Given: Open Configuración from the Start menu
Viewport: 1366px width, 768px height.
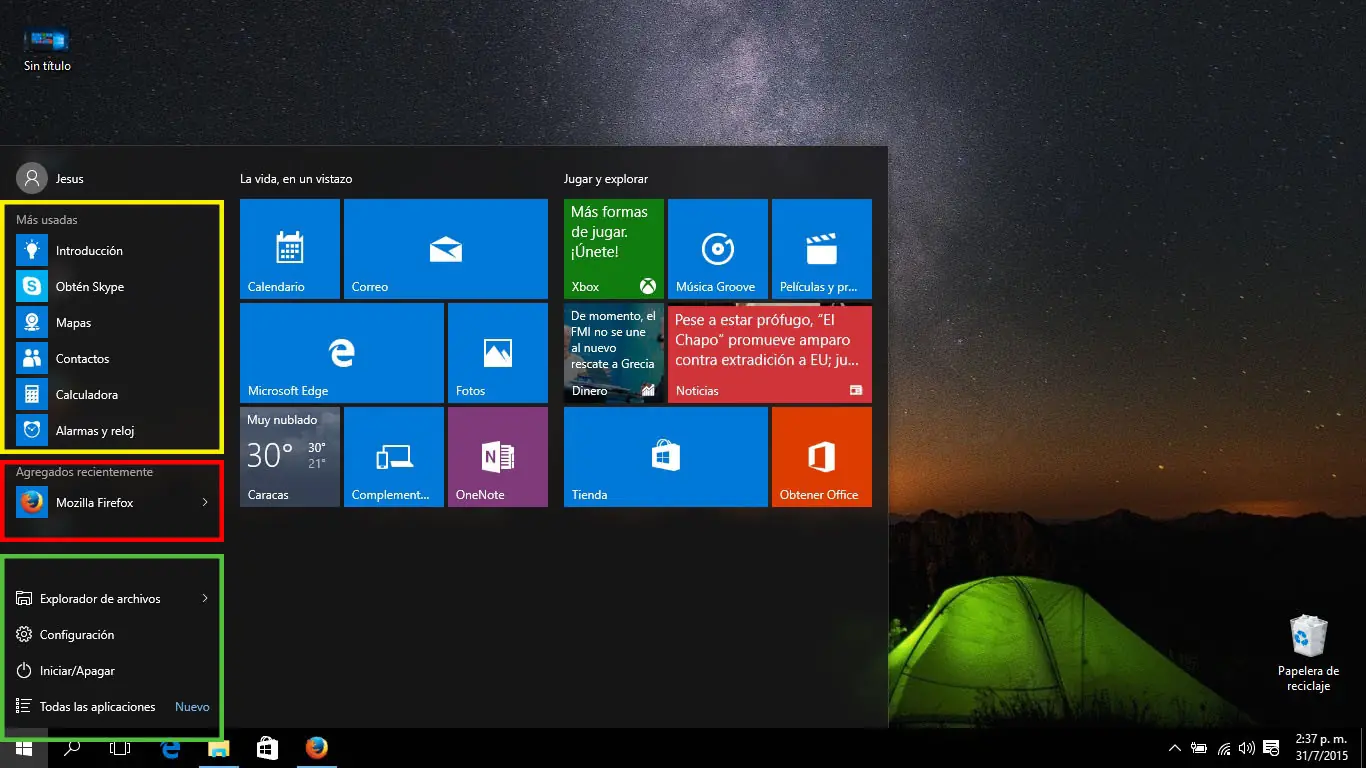Looking at the screenshot, I should click(x=77, y=635).
